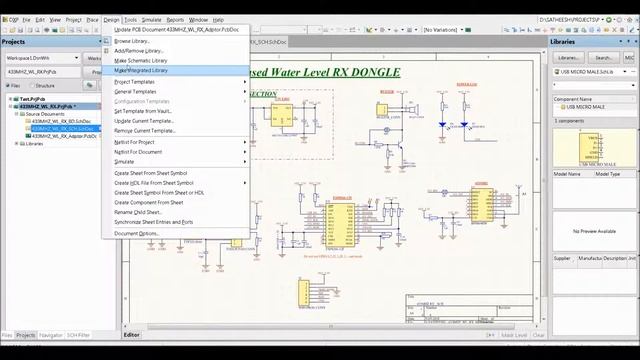Click the open folder toolbar icon

point(13,30)
